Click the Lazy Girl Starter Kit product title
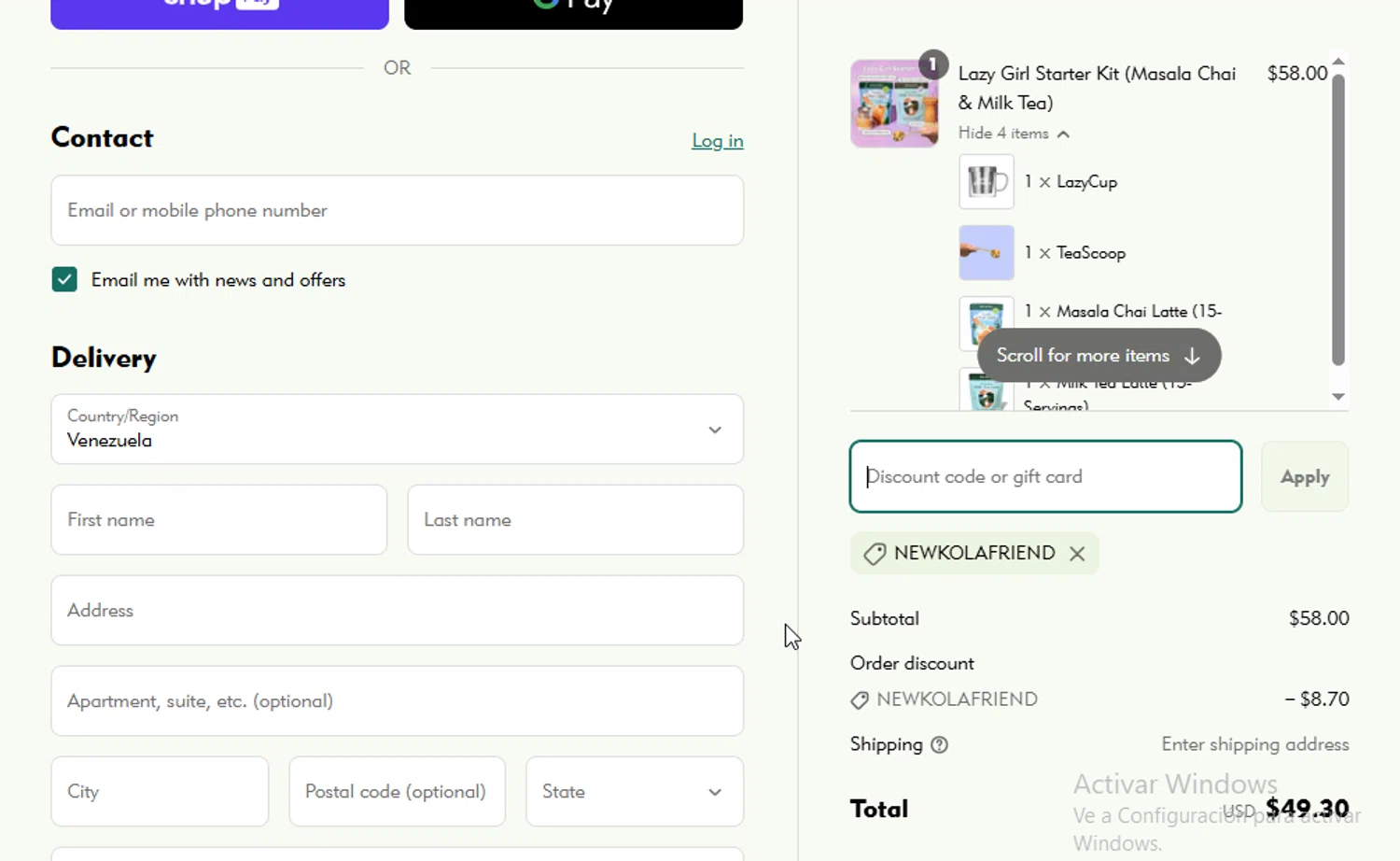The image size is (1400, 861). [x=1097, y=88]
